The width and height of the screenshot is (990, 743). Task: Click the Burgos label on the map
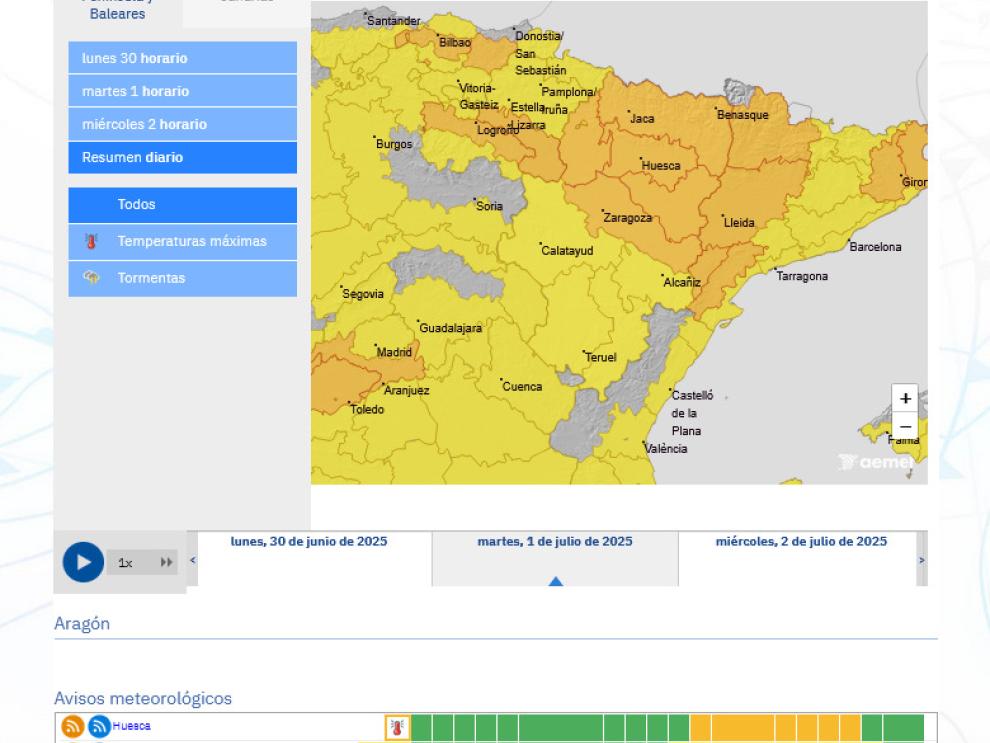(393, 144)
